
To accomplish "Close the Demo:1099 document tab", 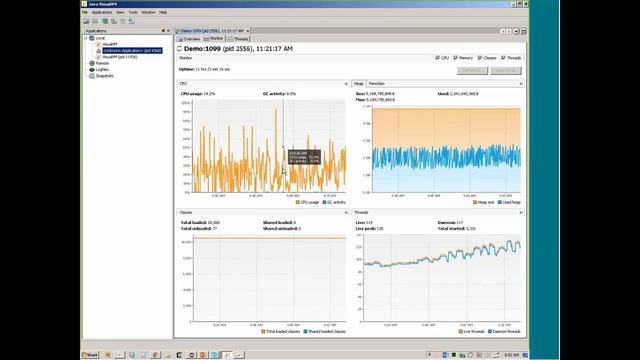I will [x=248, y=31].
